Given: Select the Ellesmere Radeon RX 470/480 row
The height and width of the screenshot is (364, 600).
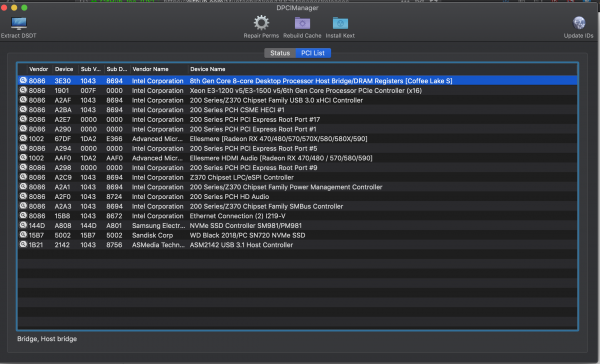Looking at the screenshot, I should point(297,139).
